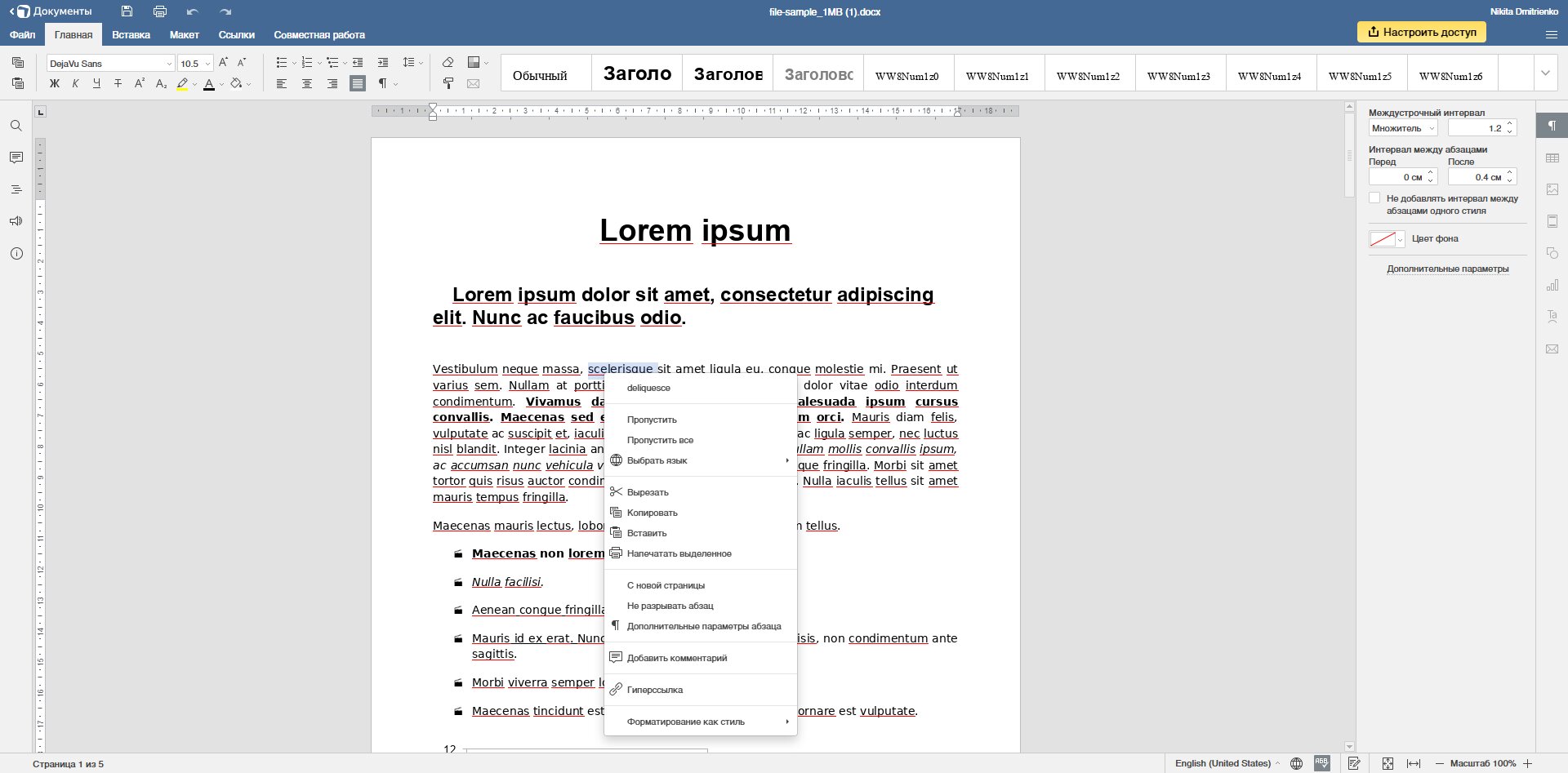This screenshot has width=1568, height=773.
Task: Toggle underline formatting (Ч)
Action: tap(96, 83)
